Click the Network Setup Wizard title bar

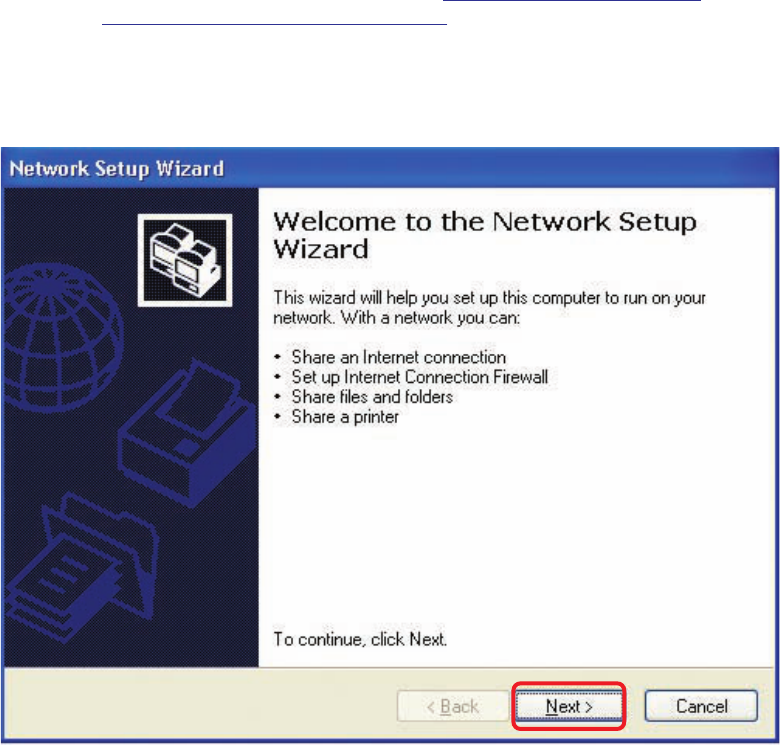(x=390, y=168)
